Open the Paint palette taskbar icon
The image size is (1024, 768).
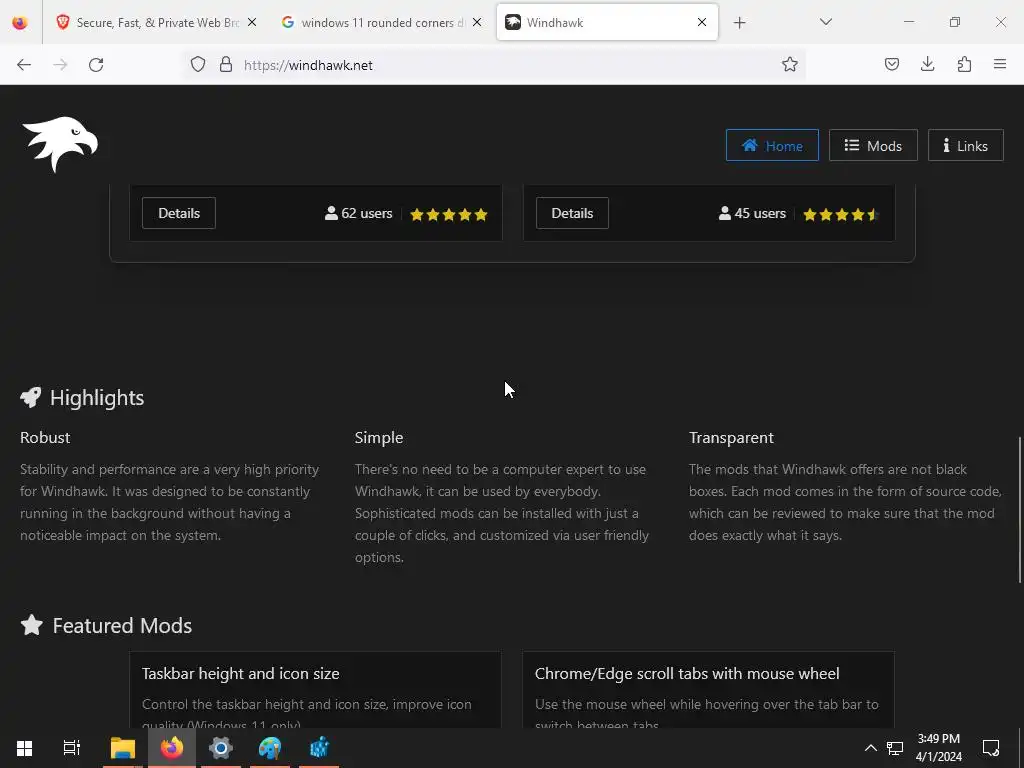[270, 748]
